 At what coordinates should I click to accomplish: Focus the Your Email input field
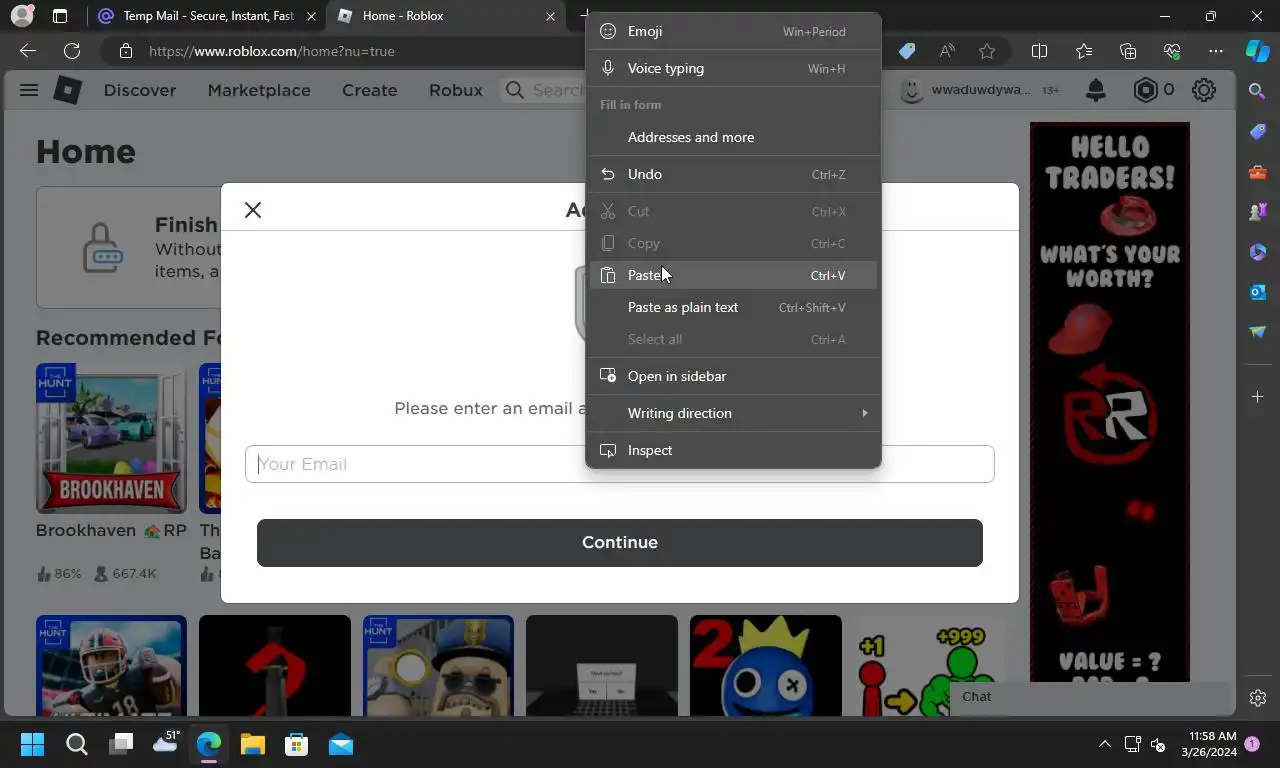coord(619,464)
